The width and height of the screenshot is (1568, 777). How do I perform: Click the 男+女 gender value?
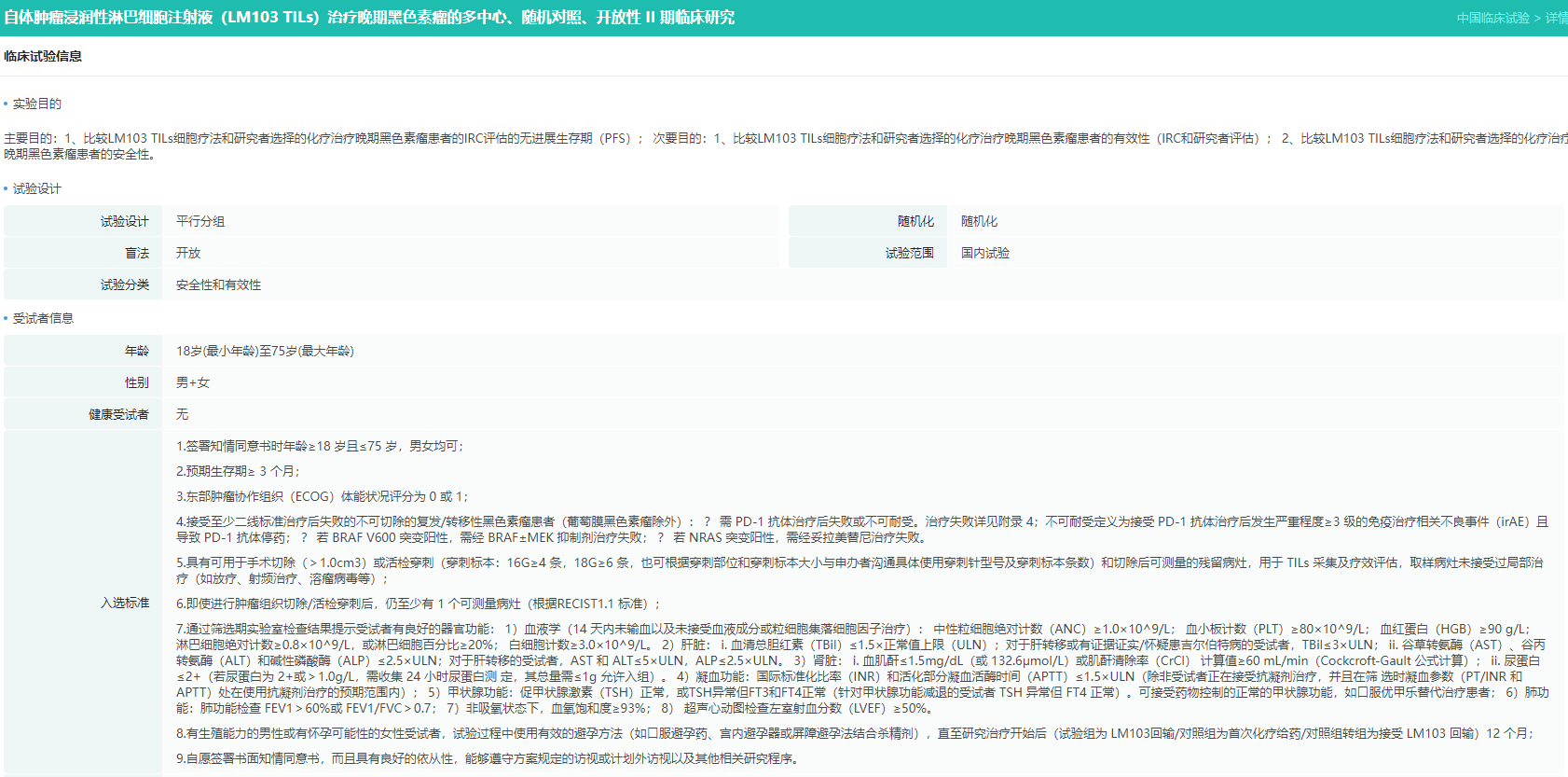pos(193,382)
